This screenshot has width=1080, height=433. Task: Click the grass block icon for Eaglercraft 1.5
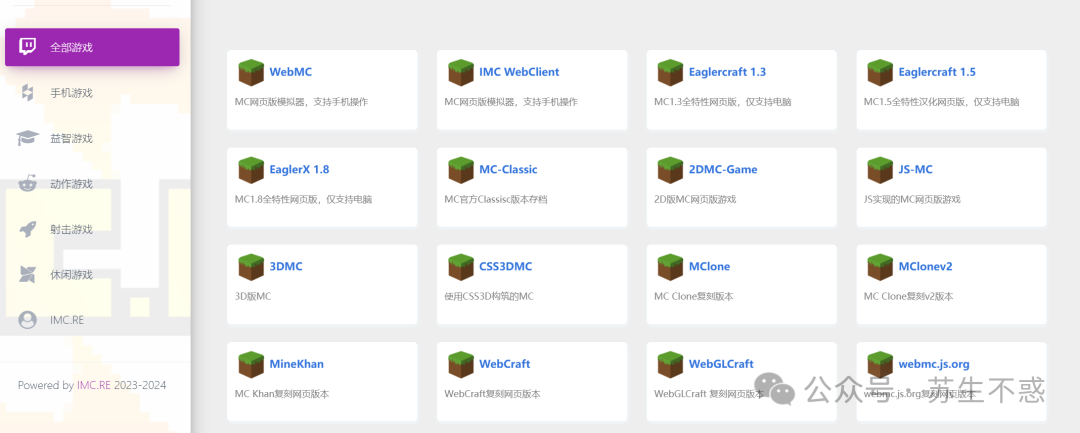tap(880, 72)
